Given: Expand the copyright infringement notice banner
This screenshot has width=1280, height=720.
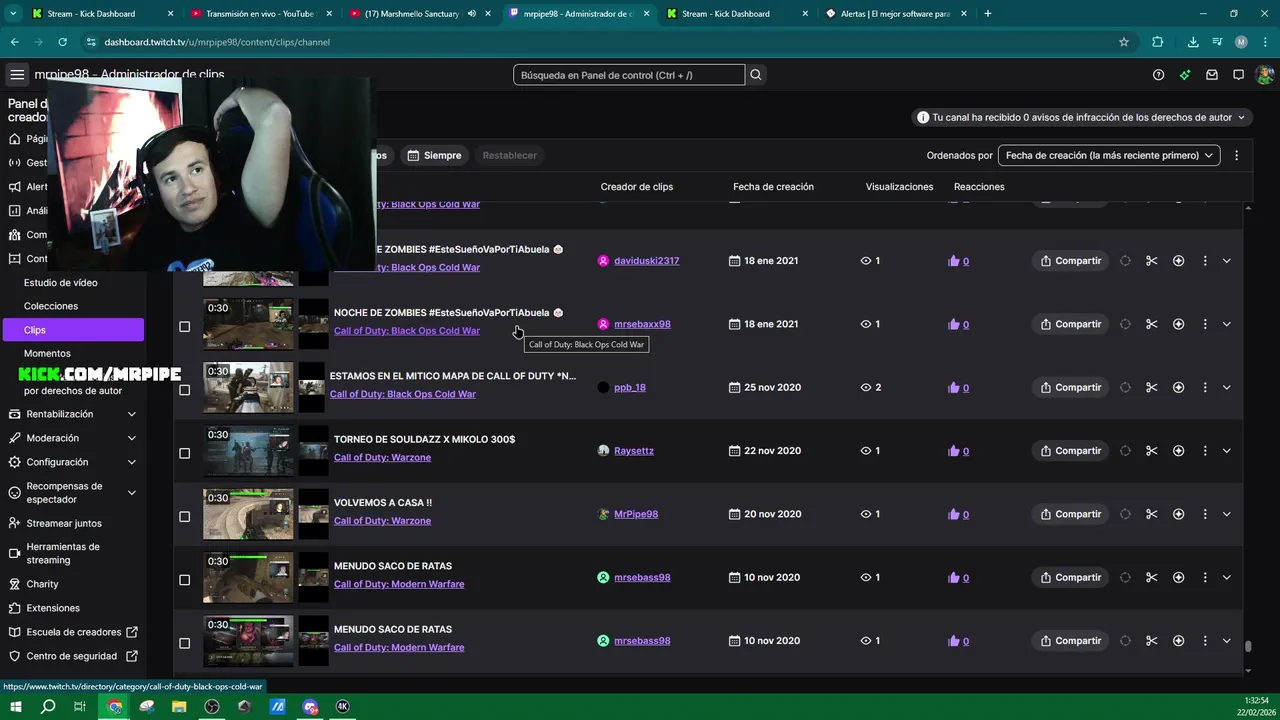Looking at the screenshot, I should (1081, 117).
